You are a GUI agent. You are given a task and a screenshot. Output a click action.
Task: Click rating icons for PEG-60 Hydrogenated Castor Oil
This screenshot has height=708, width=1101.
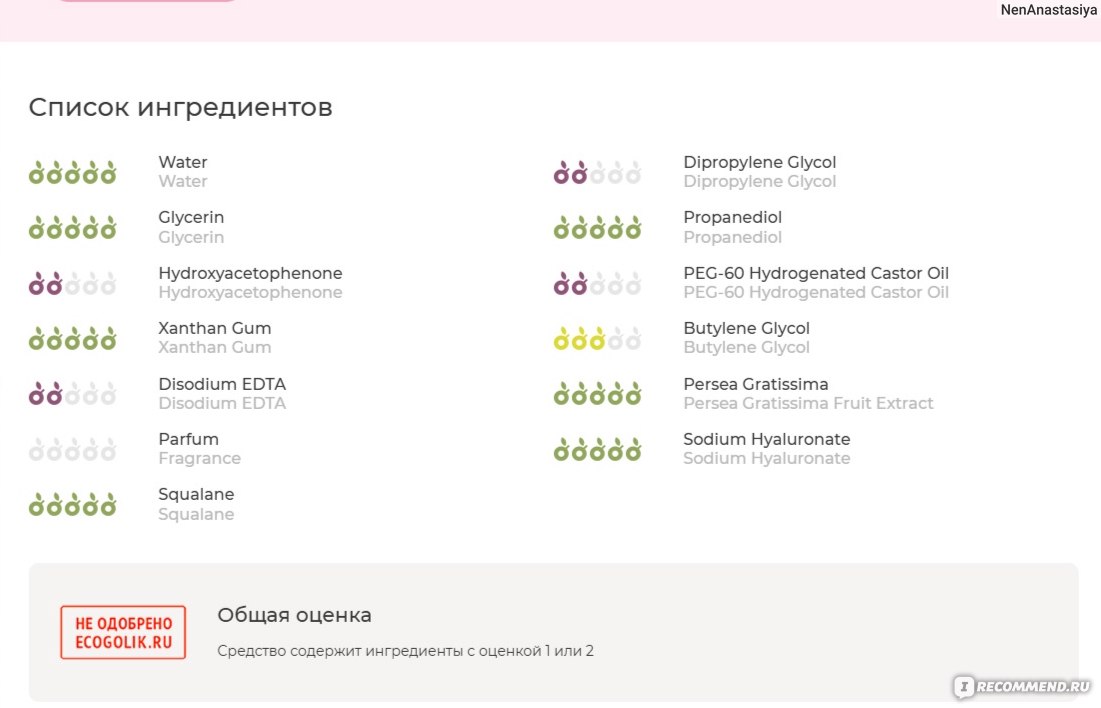598,283
